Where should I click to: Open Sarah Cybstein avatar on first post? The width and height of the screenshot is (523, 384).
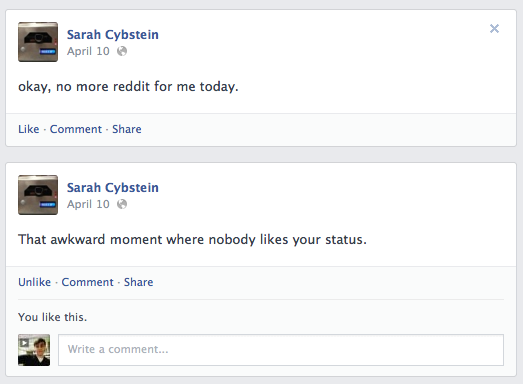(38, 42)
